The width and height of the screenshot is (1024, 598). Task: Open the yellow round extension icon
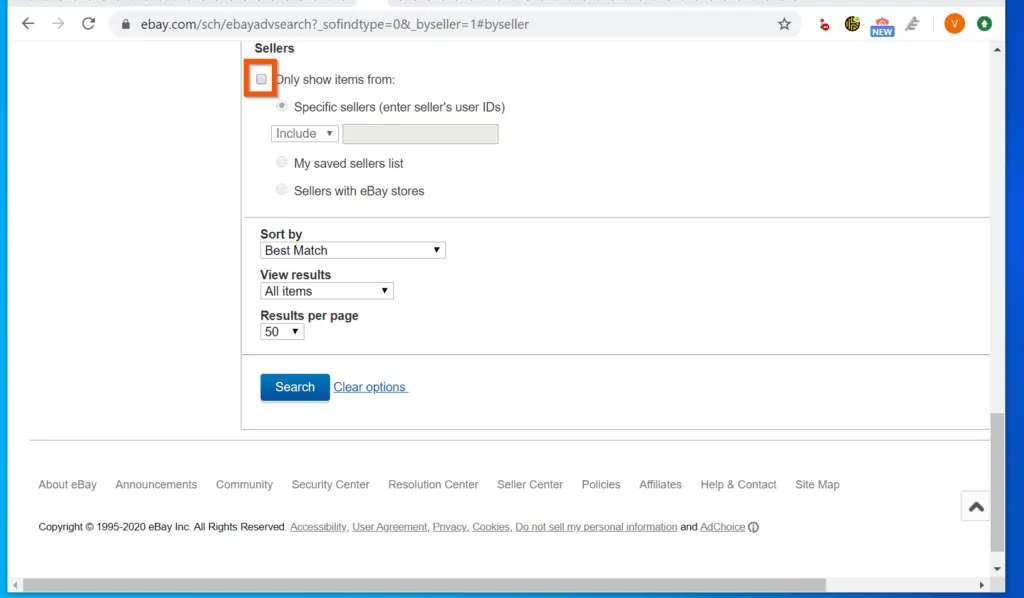pos(852,24)
